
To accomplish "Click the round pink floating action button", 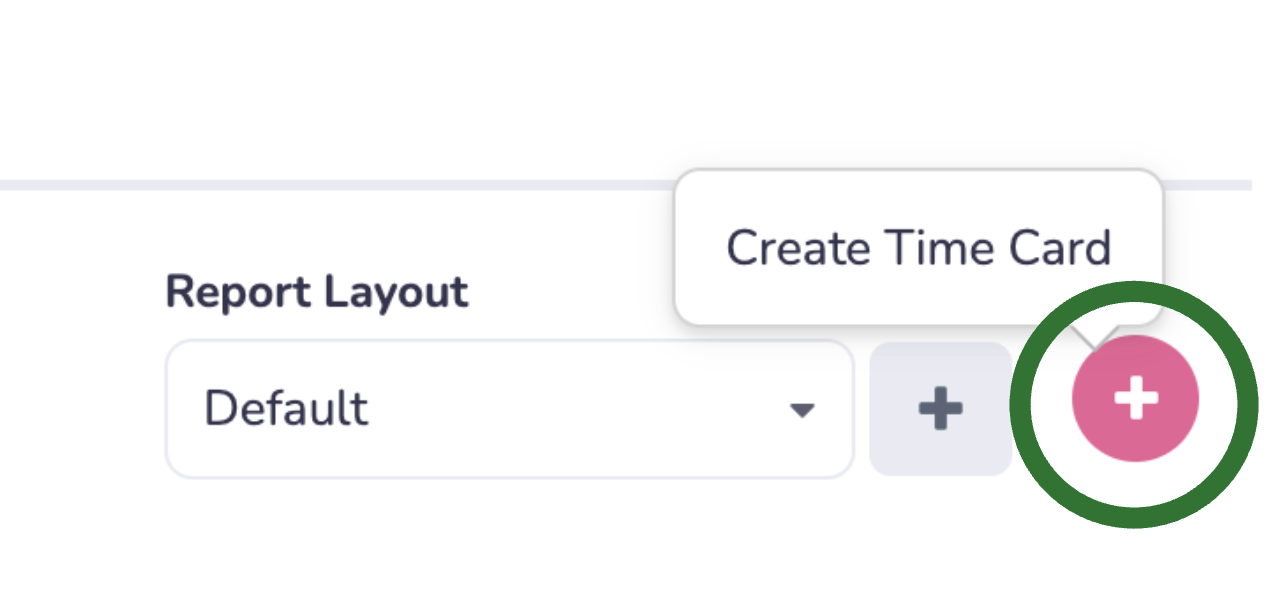I will pos(1135,399).
